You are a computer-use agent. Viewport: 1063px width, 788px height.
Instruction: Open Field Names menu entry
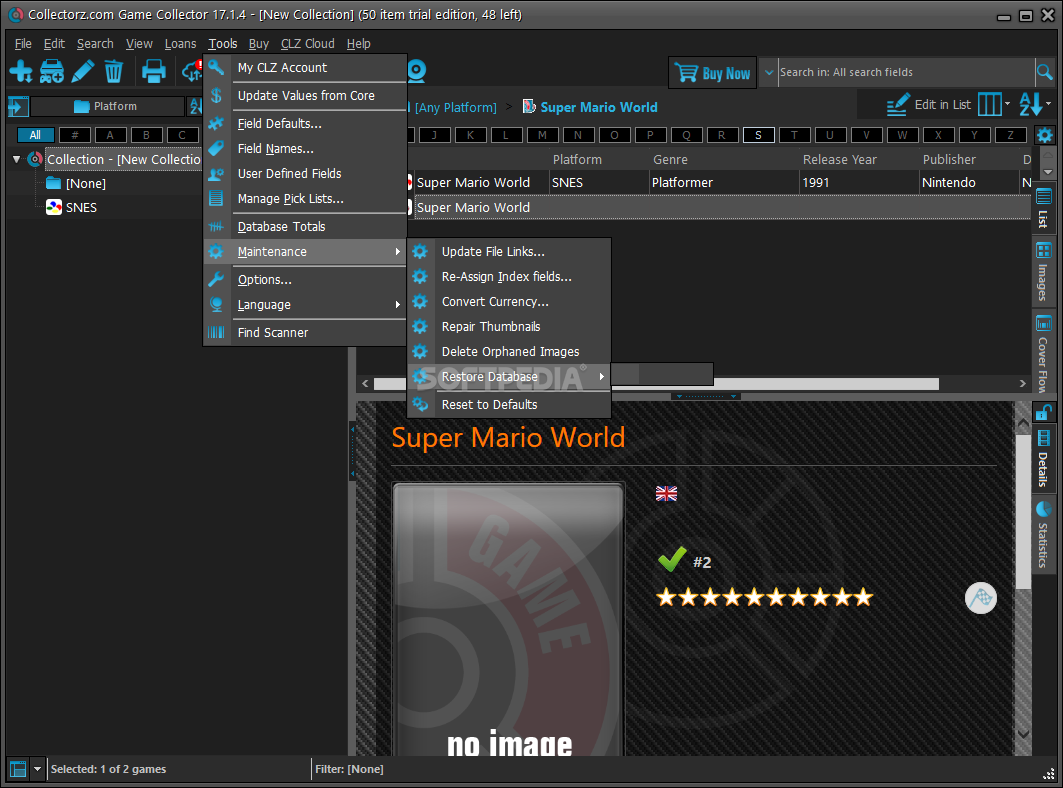point(306,149)
